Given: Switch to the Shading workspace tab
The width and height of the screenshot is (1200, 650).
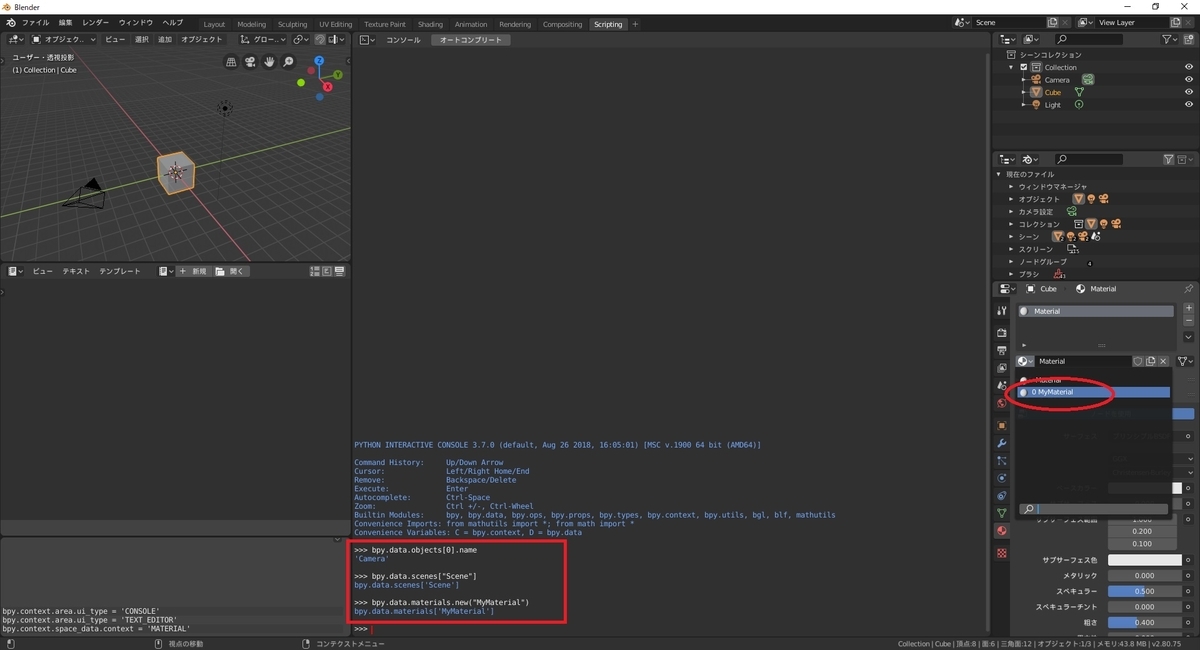Looking at the screenshot, I should point(430,24).
